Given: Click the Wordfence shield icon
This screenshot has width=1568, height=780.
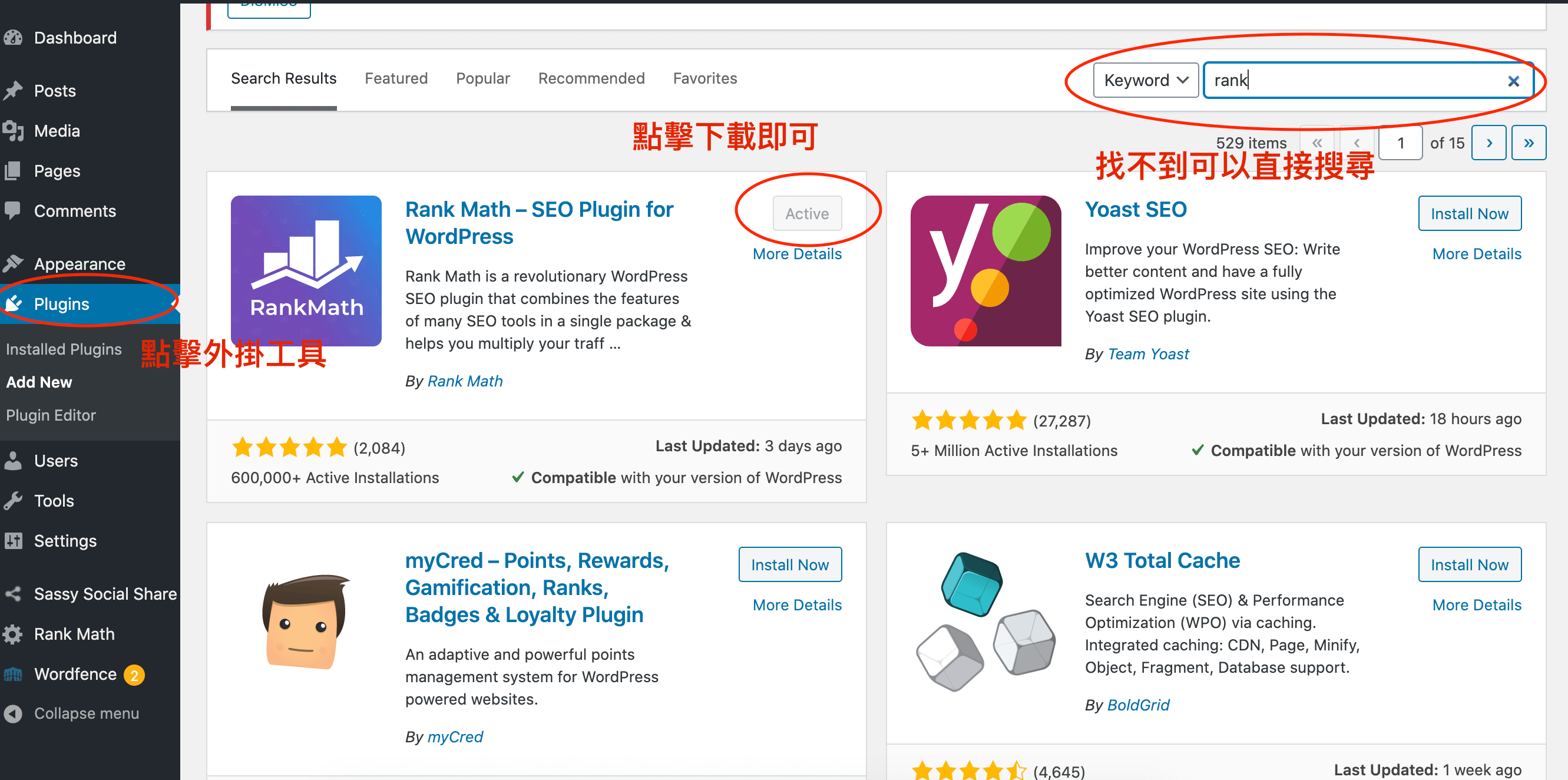Looking at the screenshot, I should 13,674.
